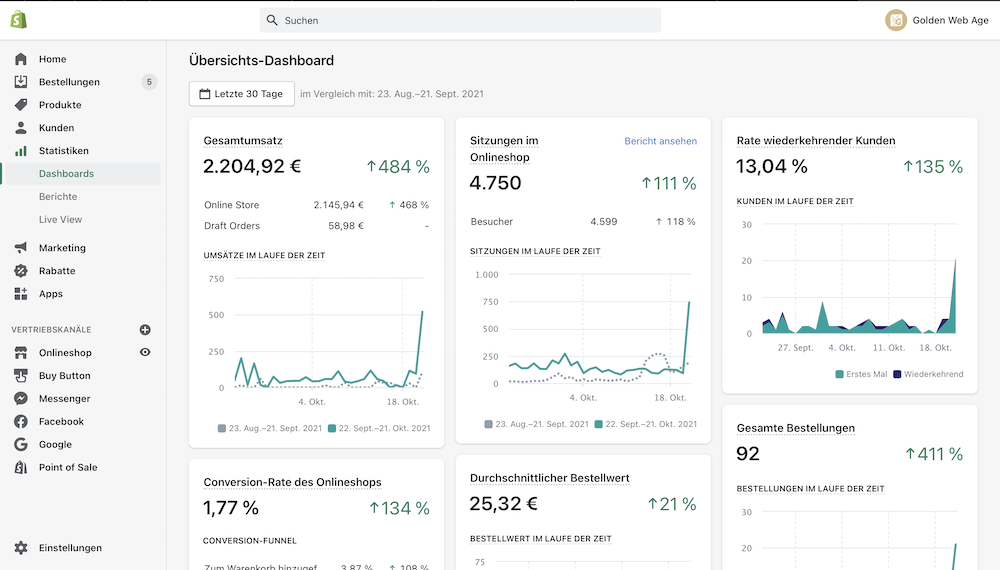Screen dimensions: 1000x570
Task: Click the Rabatte discount badge icon
Action: click(x=21, y=270)
